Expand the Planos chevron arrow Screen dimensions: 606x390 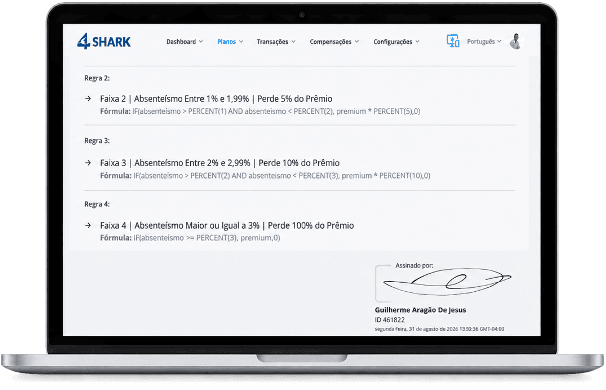(x=241, y=41)
